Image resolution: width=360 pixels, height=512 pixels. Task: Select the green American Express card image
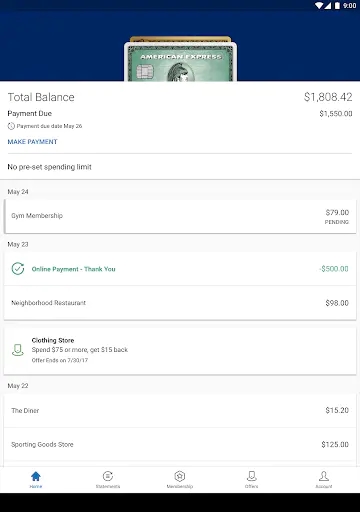point(180,62)
